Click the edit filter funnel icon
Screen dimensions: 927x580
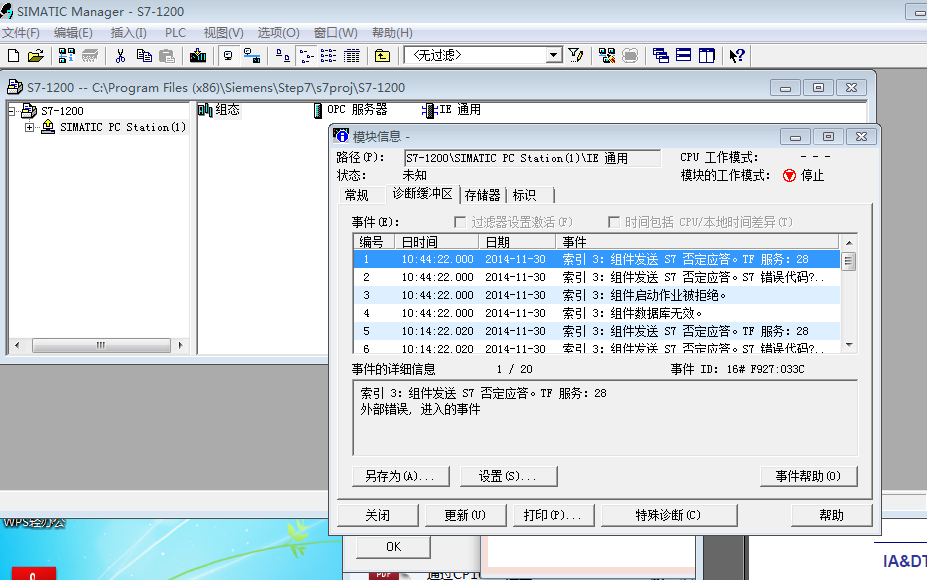(576, 56)
